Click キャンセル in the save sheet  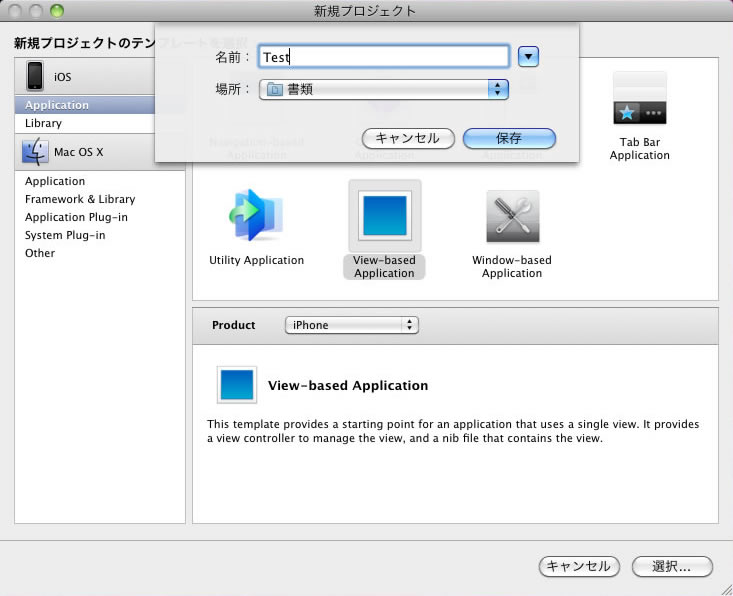(x=408, y=138)
